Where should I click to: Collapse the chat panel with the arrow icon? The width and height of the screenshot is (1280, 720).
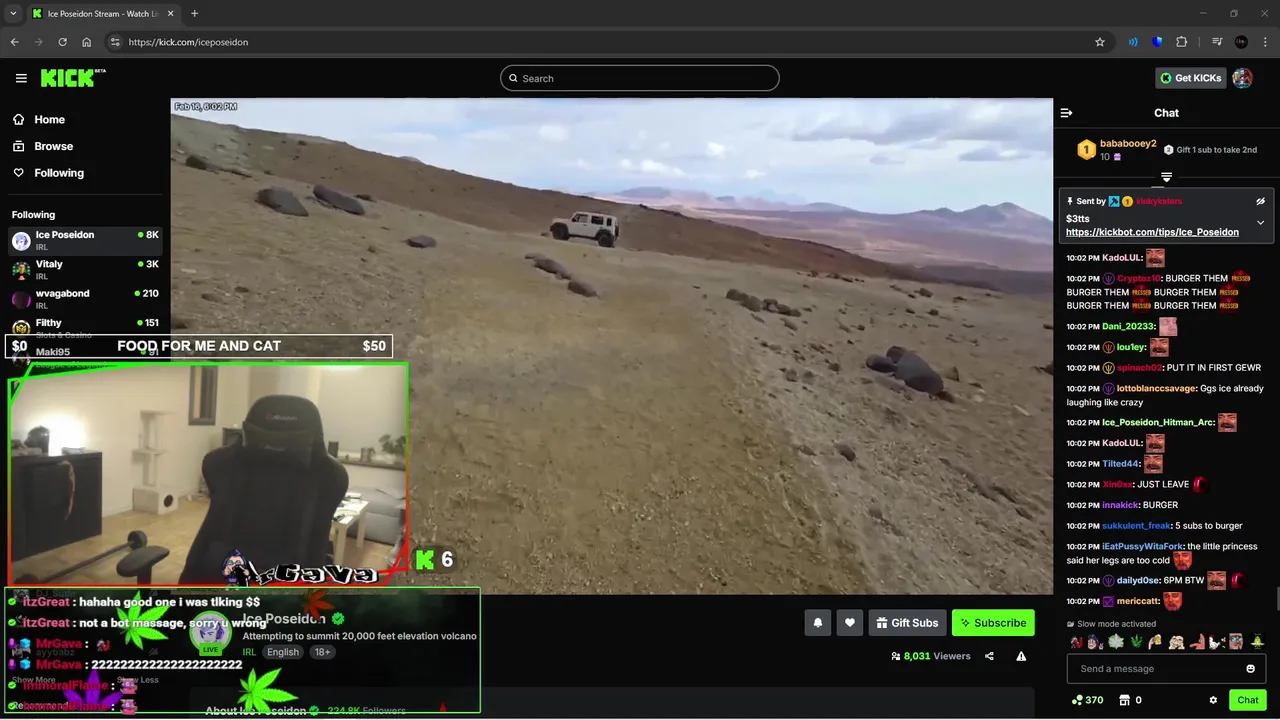(x=1066, y=113)
